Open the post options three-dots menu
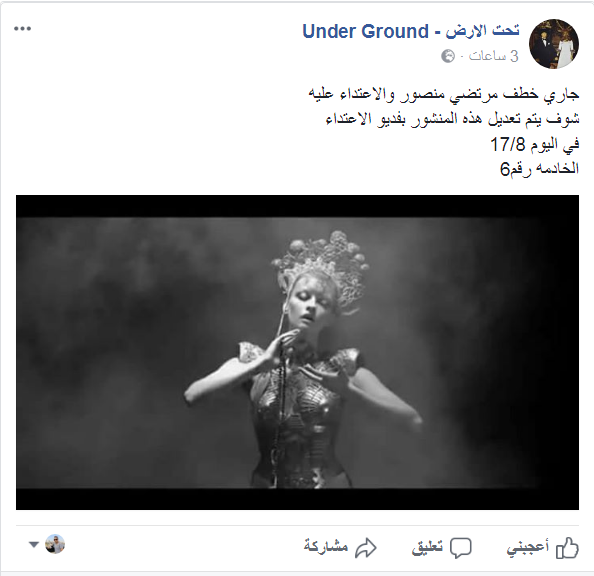Viewport: 594px width, 576px height. pos(22,29)
